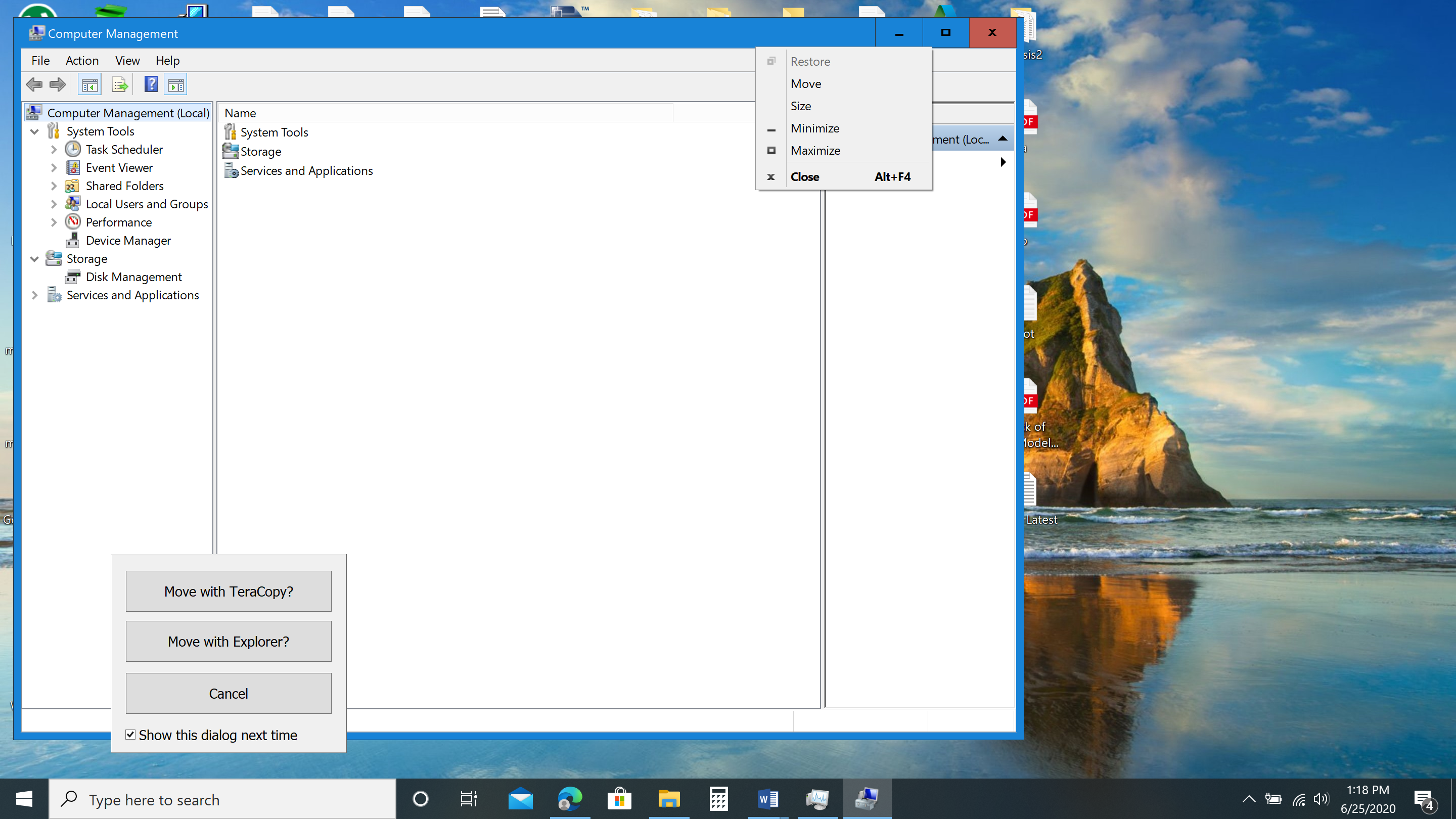Click the clock showing 1:18 PM

coord(1367,790)
